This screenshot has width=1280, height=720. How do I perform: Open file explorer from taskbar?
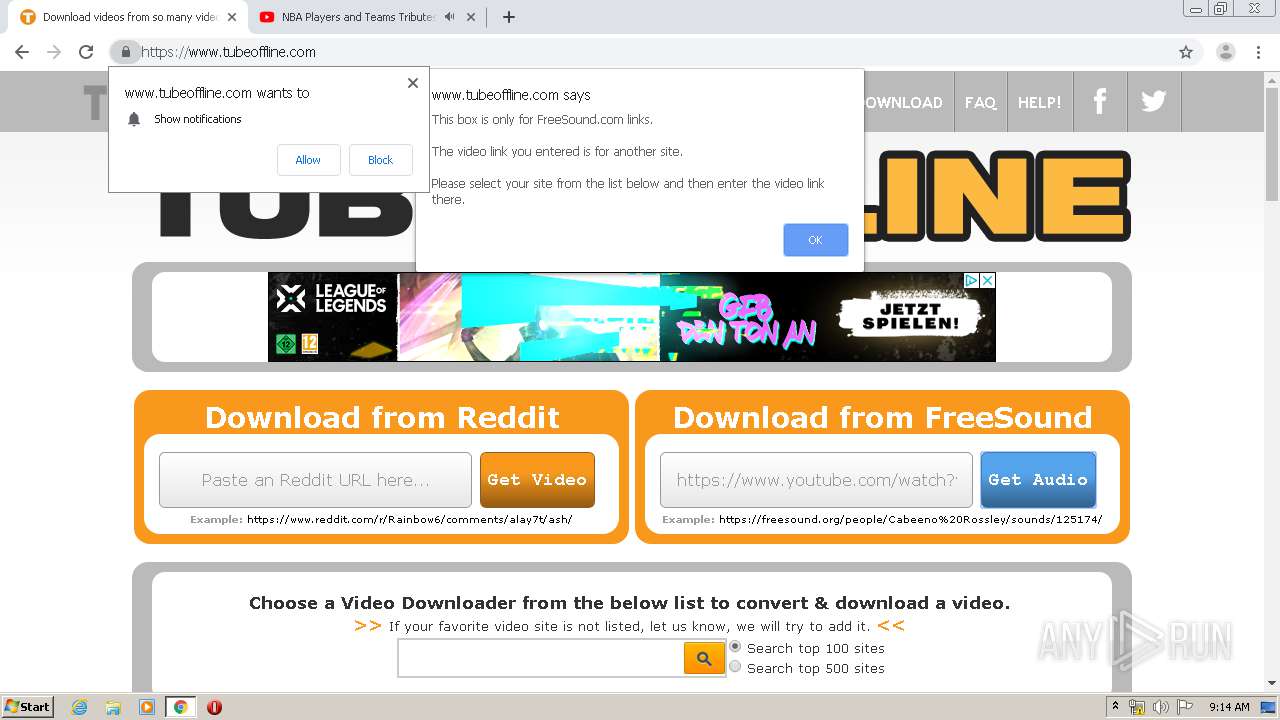(113, 707)
